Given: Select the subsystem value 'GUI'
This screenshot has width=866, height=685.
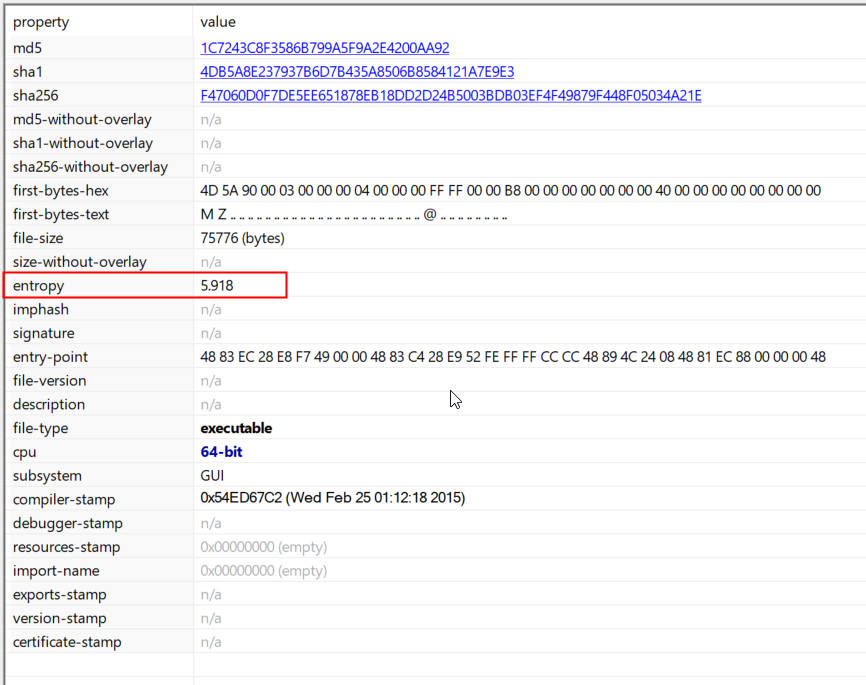Looking at the screenshot, I should 212,476.
